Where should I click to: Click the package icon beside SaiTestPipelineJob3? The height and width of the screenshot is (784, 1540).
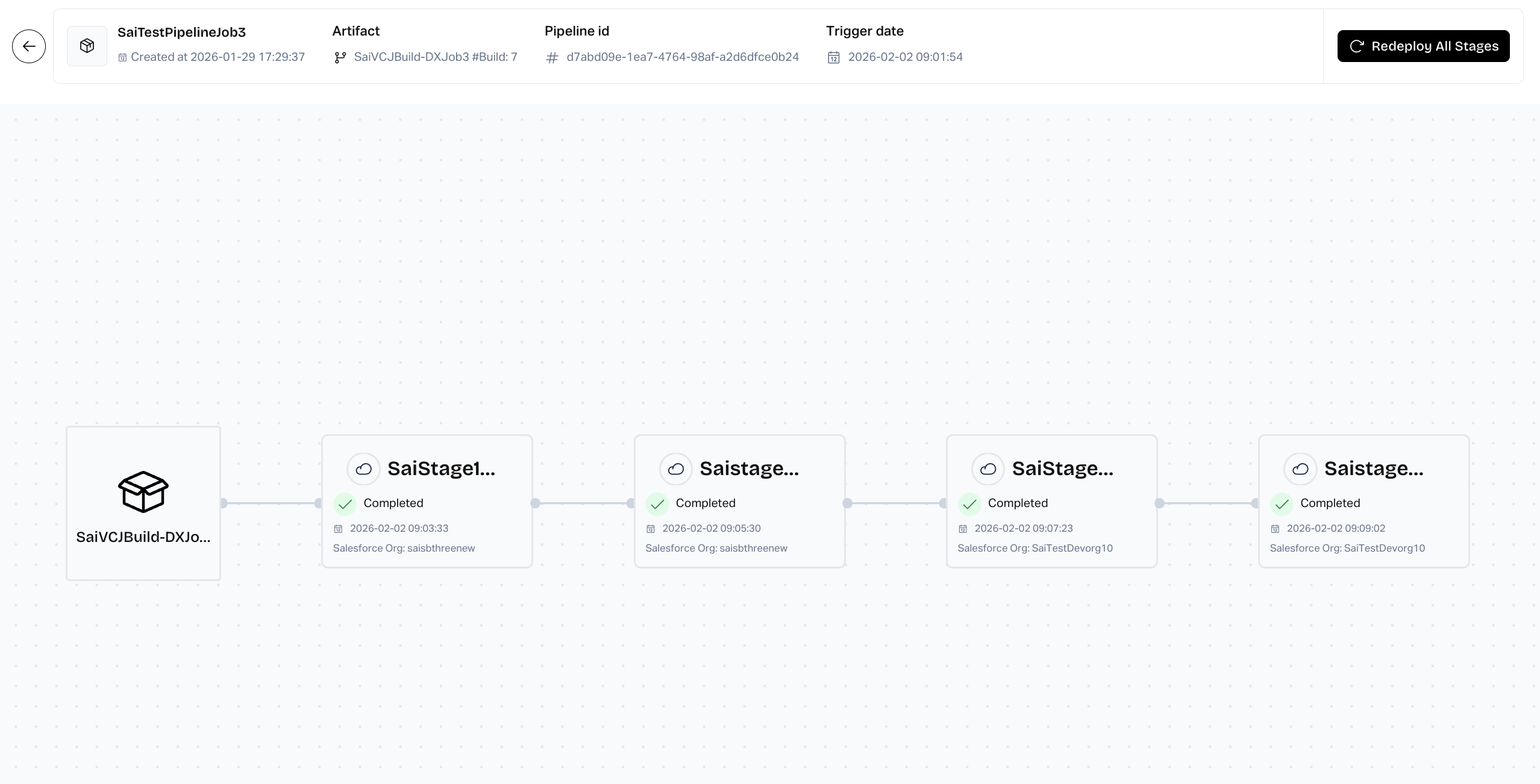87,46
